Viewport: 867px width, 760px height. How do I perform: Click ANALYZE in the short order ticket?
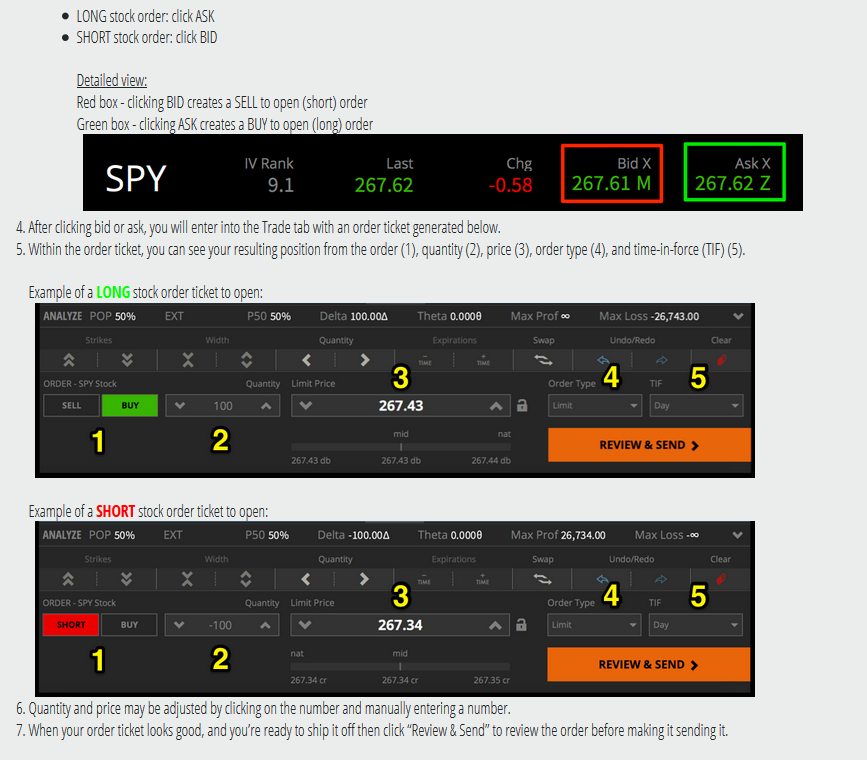[x=62, y=535]
